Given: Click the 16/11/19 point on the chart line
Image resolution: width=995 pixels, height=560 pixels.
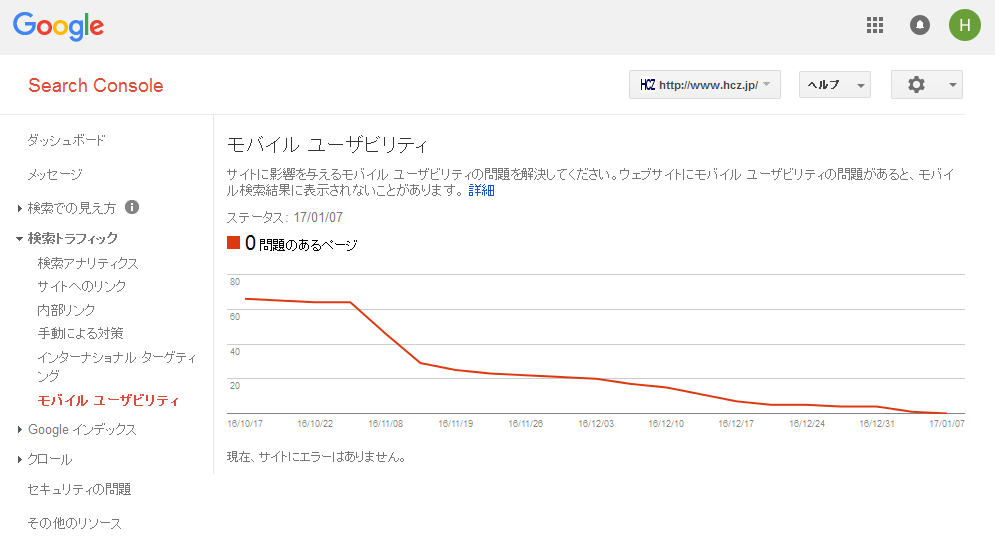Looking at the screenshot, I should 456,370.
